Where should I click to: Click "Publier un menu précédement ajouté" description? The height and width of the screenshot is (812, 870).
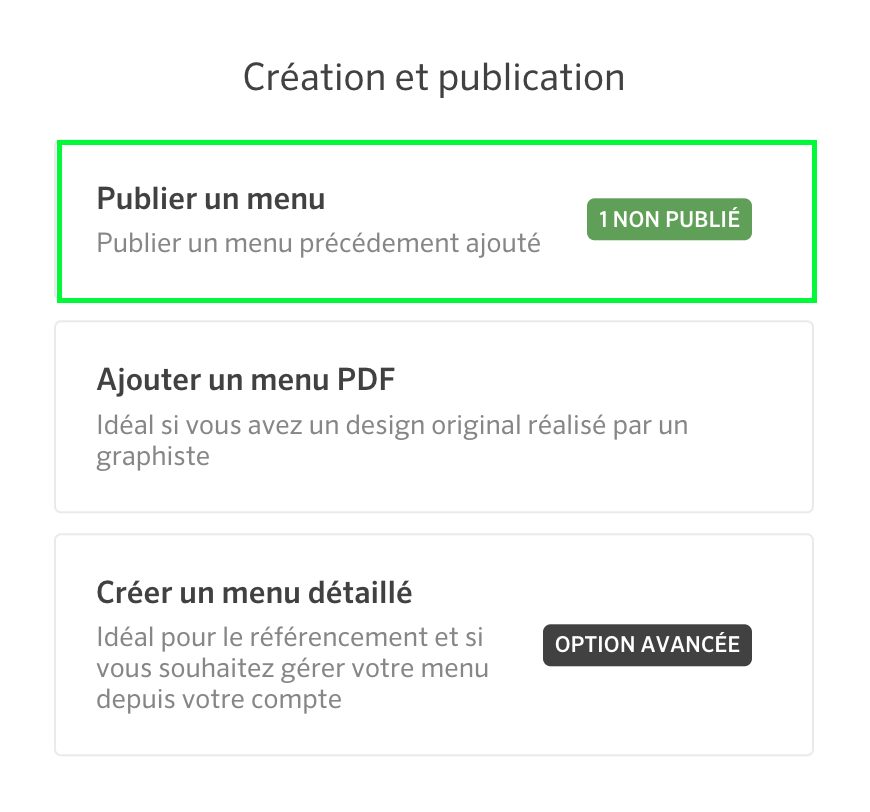click(x=318, y=244)
